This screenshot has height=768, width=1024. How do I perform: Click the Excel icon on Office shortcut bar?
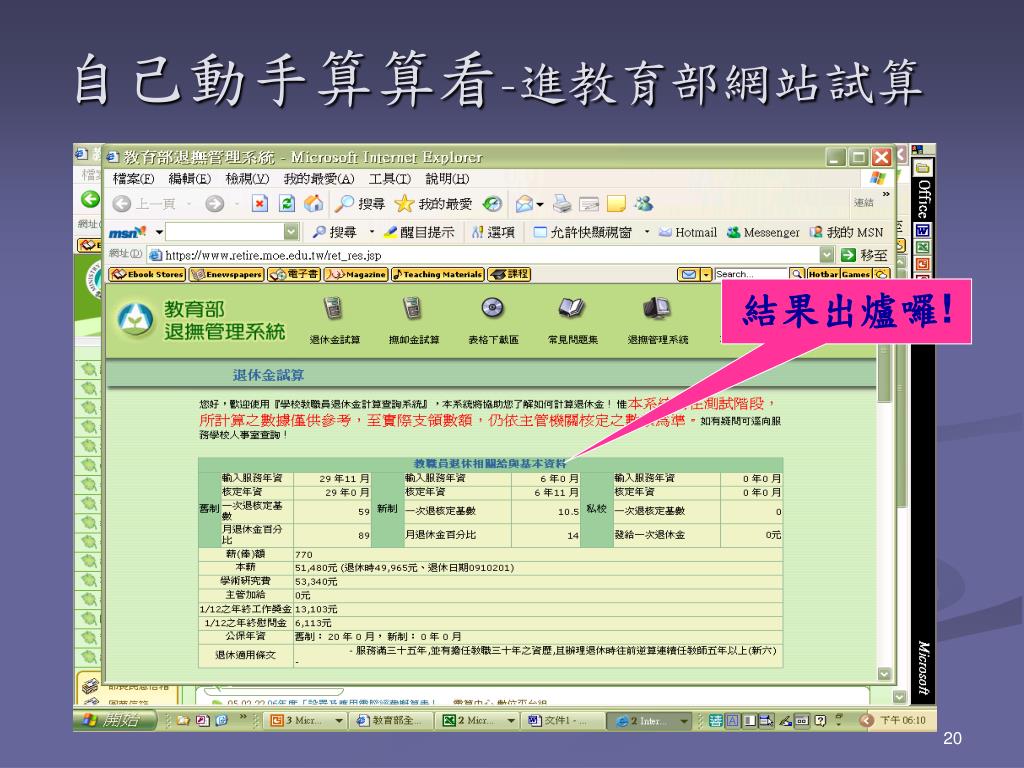[922, 247]
